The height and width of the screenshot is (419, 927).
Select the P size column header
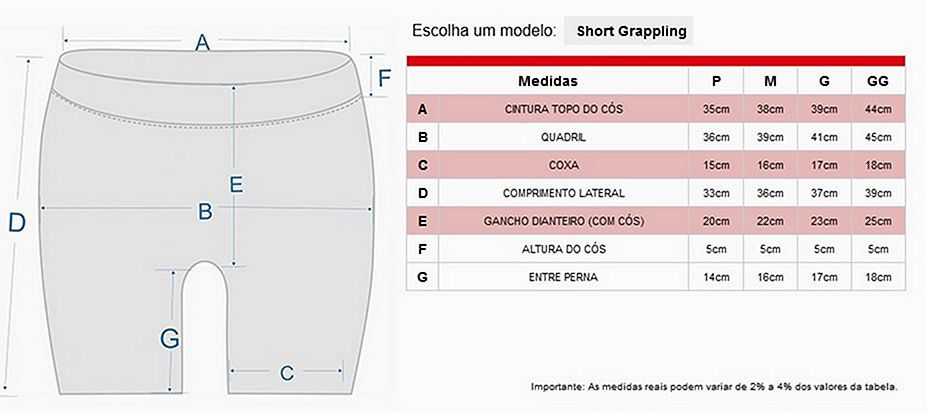click(x=716, y=81)
